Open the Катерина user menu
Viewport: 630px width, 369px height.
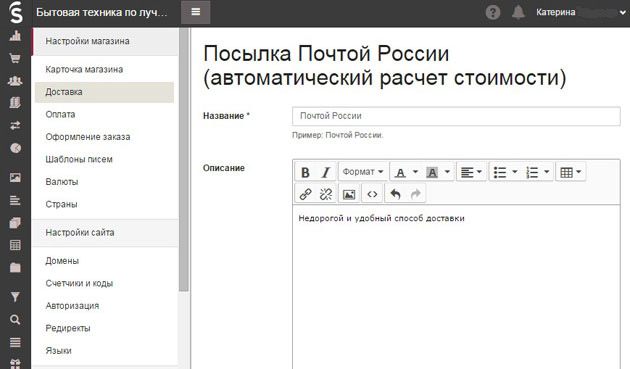pos(581,12)
